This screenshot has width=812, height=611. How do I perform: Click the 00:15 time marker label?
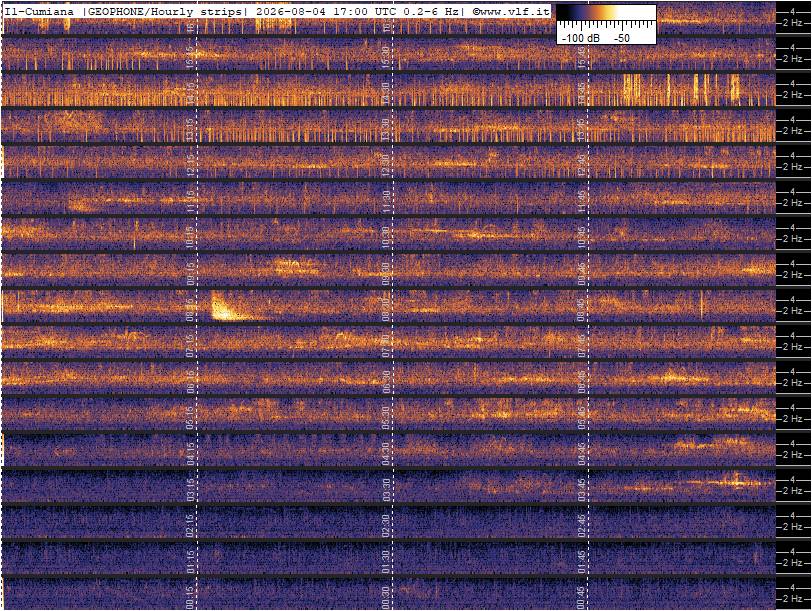tap(191, 598)
